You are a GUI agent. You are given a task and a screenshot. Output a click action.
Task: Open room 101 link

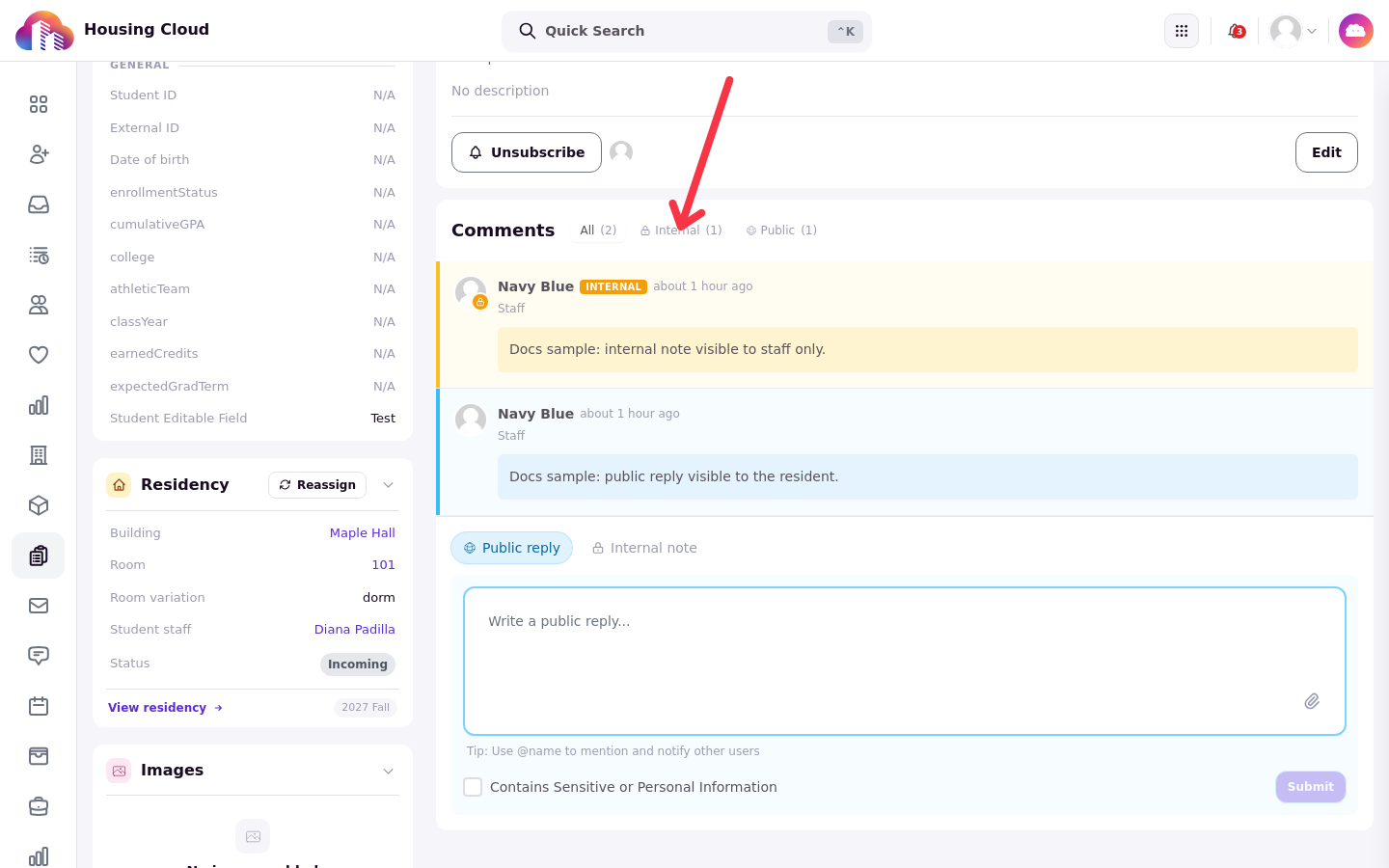pyautogui.click(x=383, y=565)
